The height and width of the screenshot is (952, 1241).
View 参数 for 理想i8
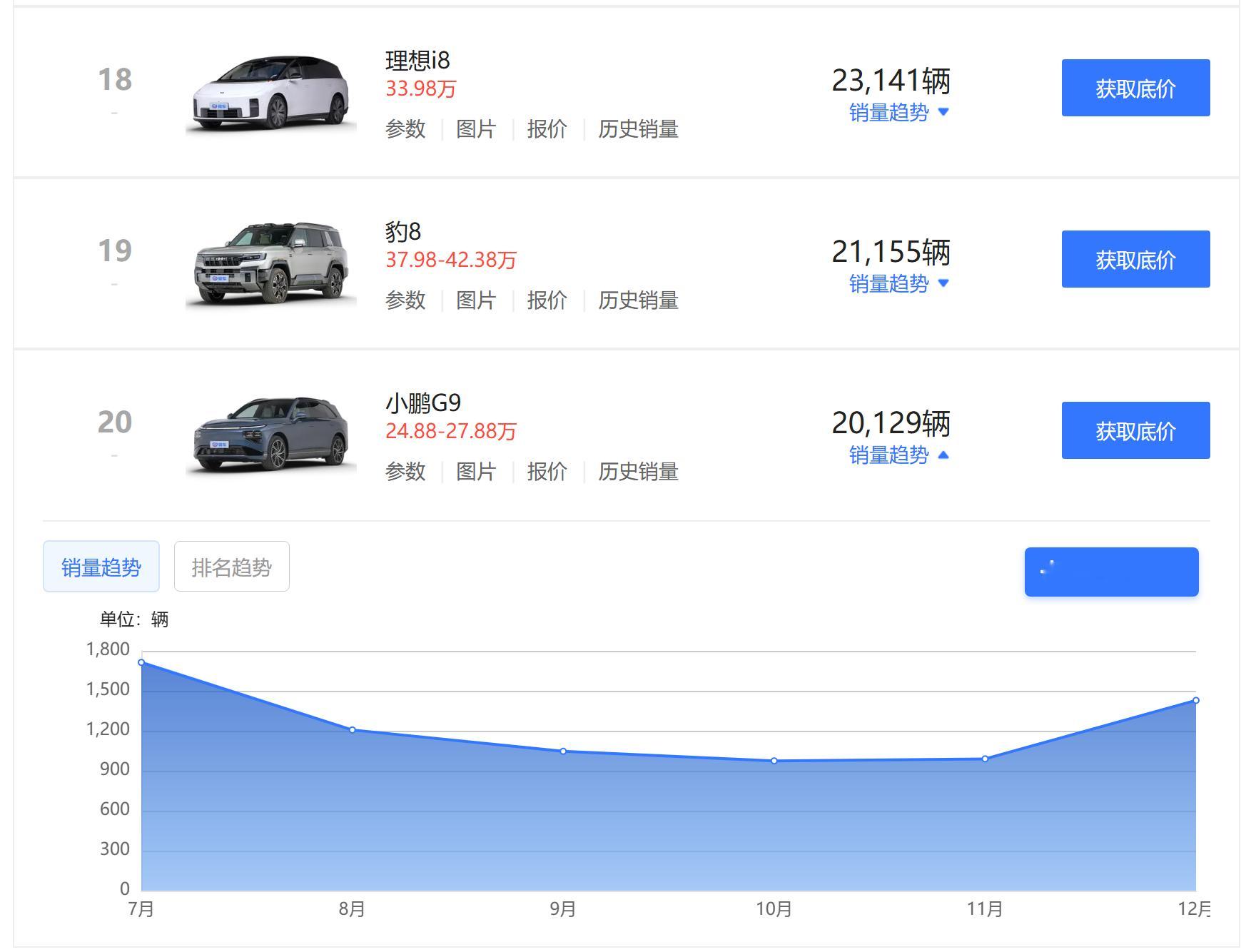405,129
